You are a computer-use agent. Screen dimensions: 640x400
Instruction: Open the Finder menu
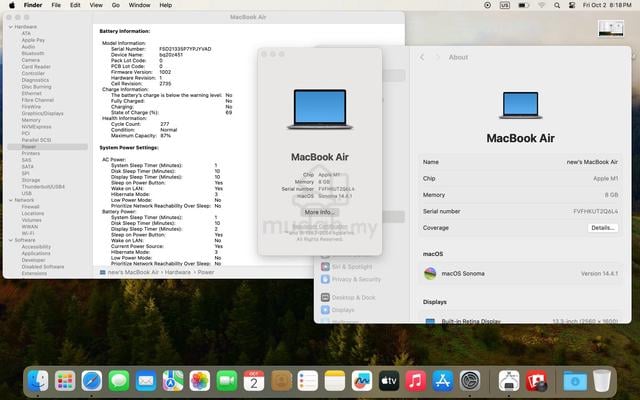[x=33, y=5]
